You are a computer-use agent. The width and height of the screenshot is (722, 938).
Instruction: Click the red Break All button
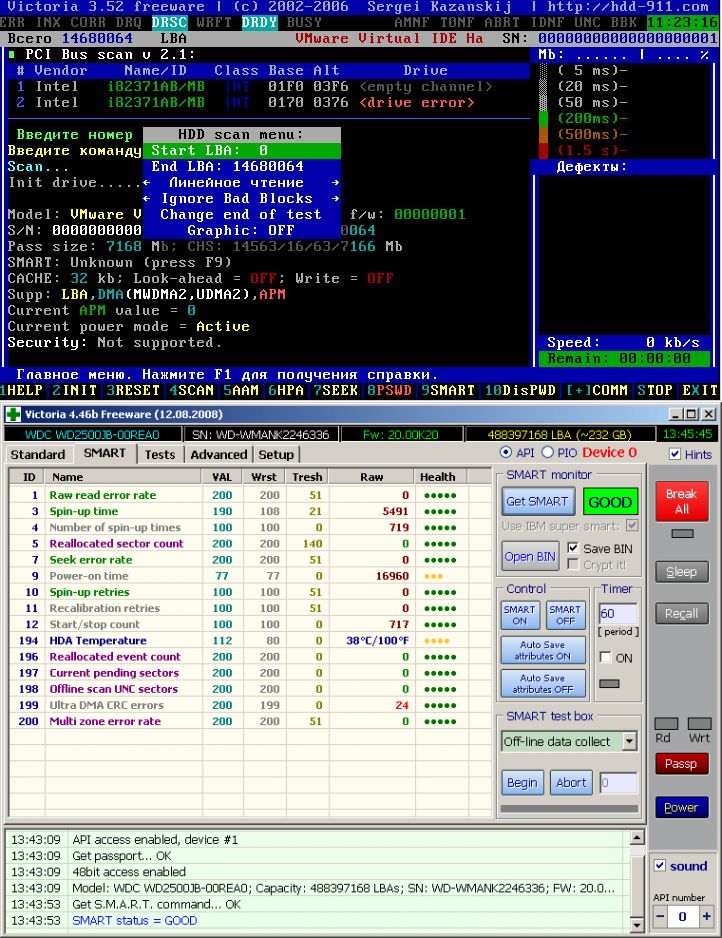(681, 501)
